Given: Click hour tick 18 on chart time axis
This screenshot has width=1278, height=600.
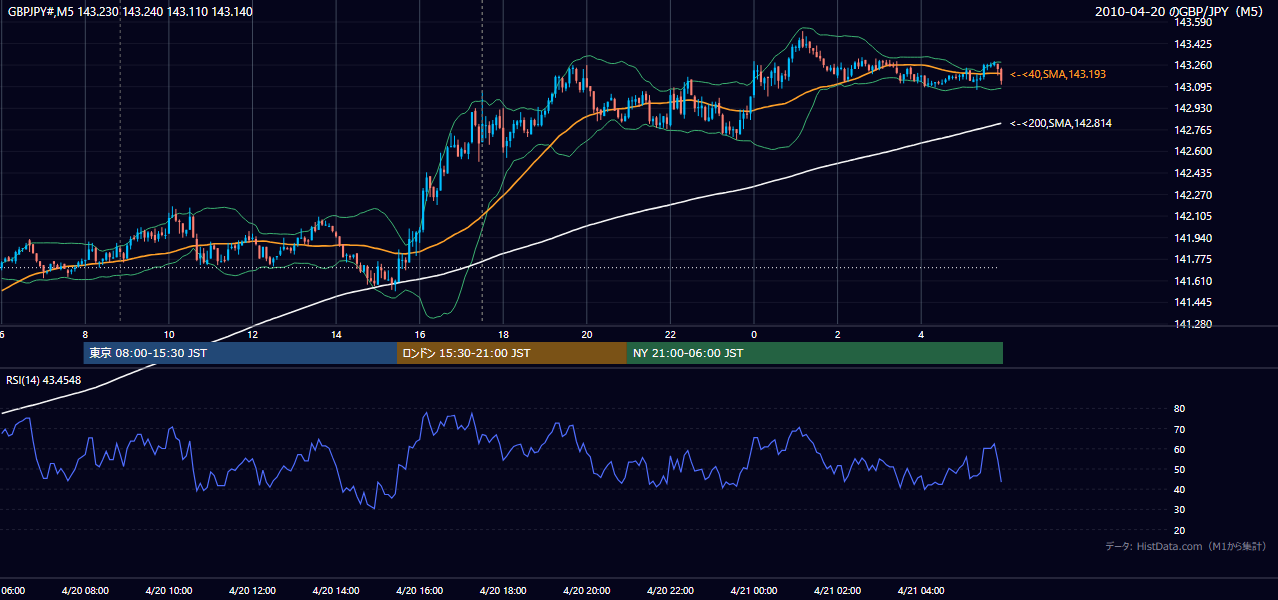Looking at the screenshot, I should [503, 334].
